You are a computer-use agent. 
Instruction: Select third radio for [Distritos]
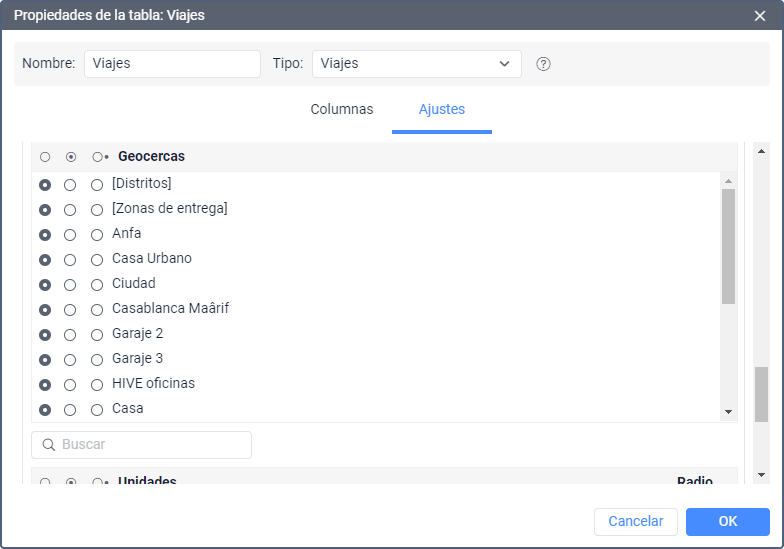point(97,185)
